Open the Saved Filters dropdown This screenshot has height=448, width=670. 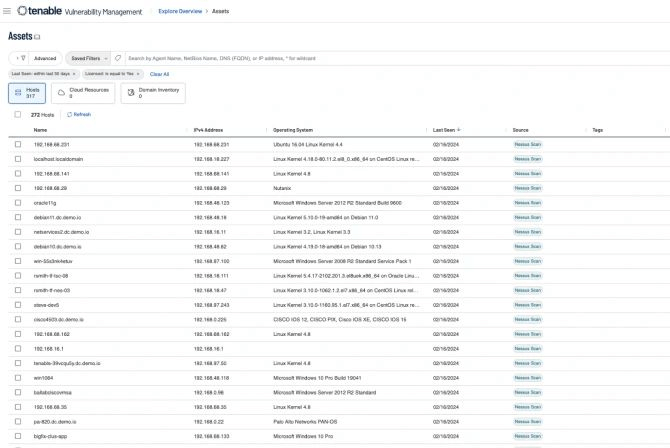(88, 58)
